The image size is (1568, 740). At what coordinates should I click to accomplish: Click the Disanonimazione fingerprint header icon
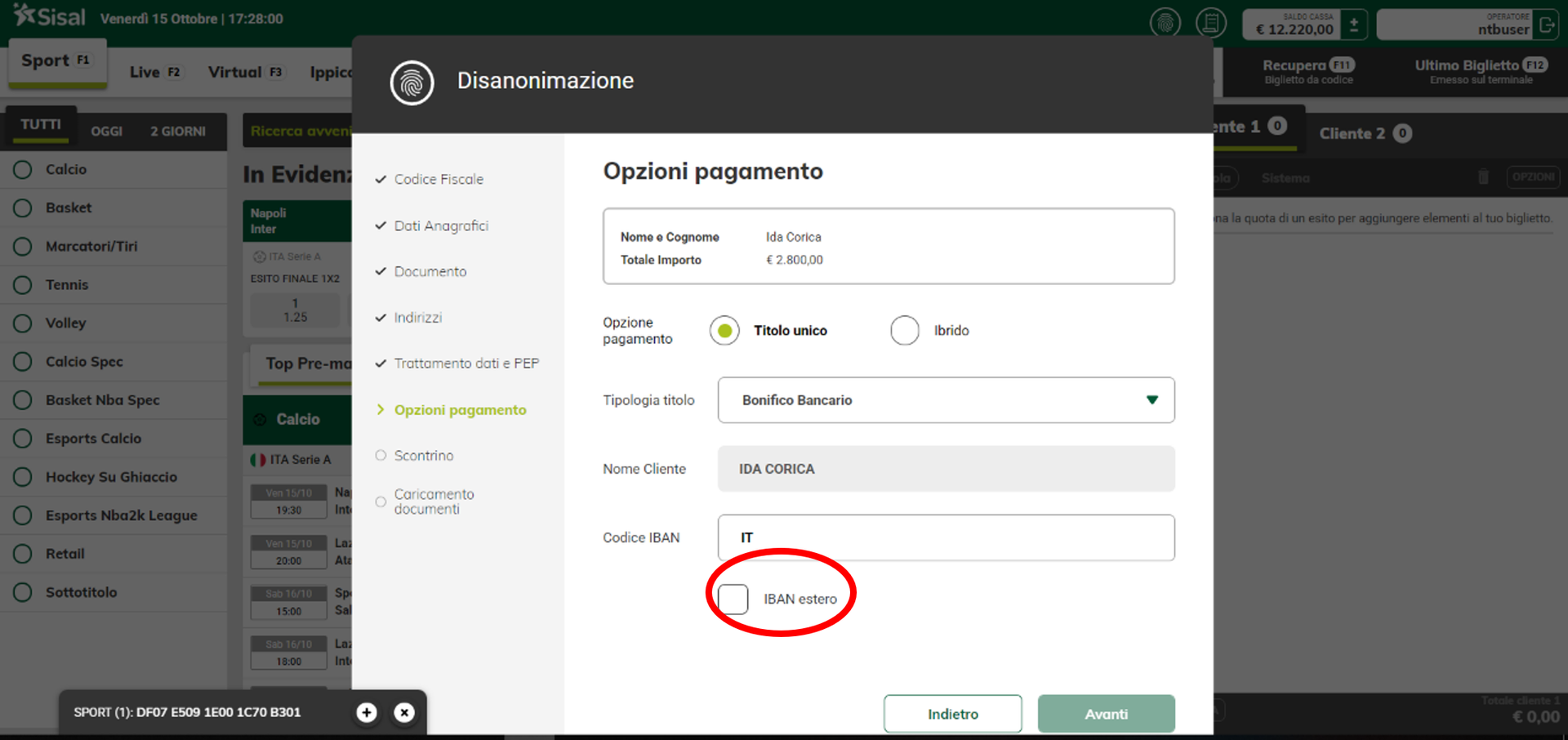coord(412,82)
